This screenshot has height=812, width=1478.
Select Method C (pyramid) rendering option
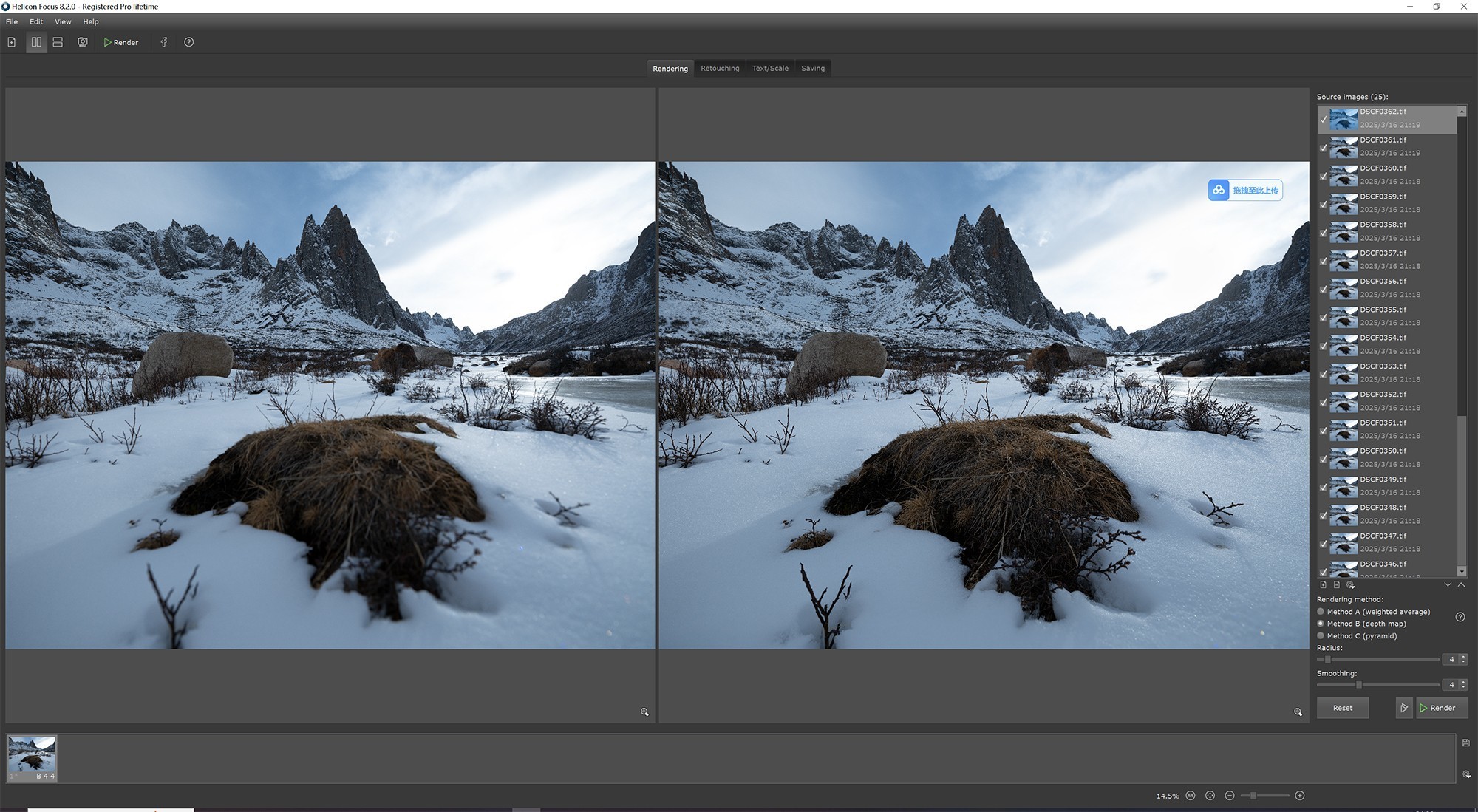click(1321, 636)
